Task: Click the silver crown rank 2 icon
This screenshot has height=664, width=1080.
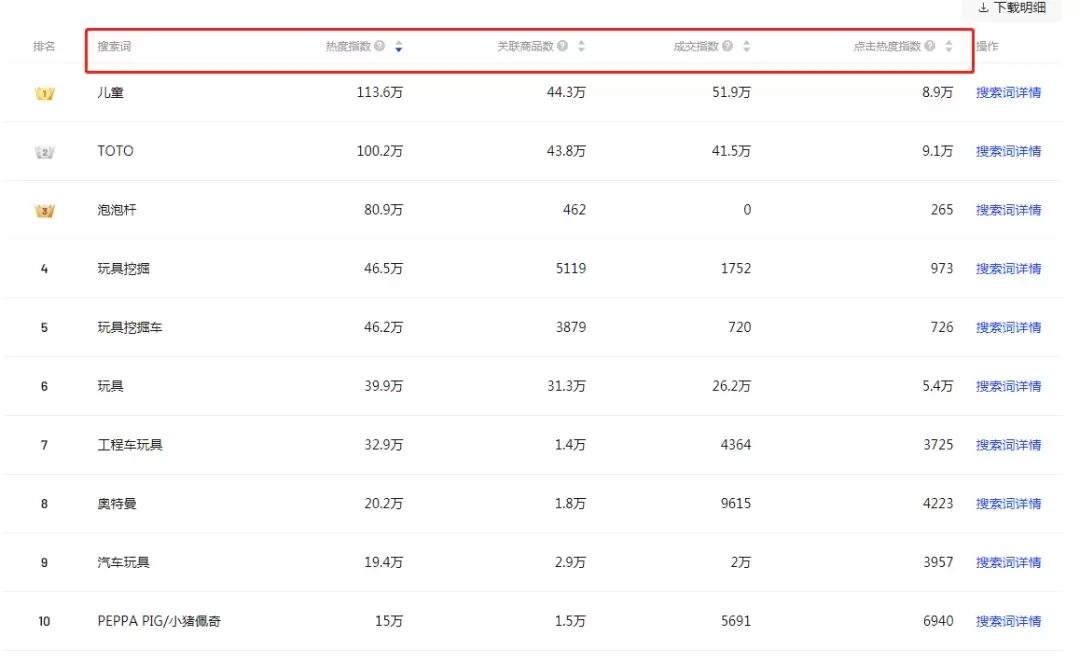Action: pos(44,152)
